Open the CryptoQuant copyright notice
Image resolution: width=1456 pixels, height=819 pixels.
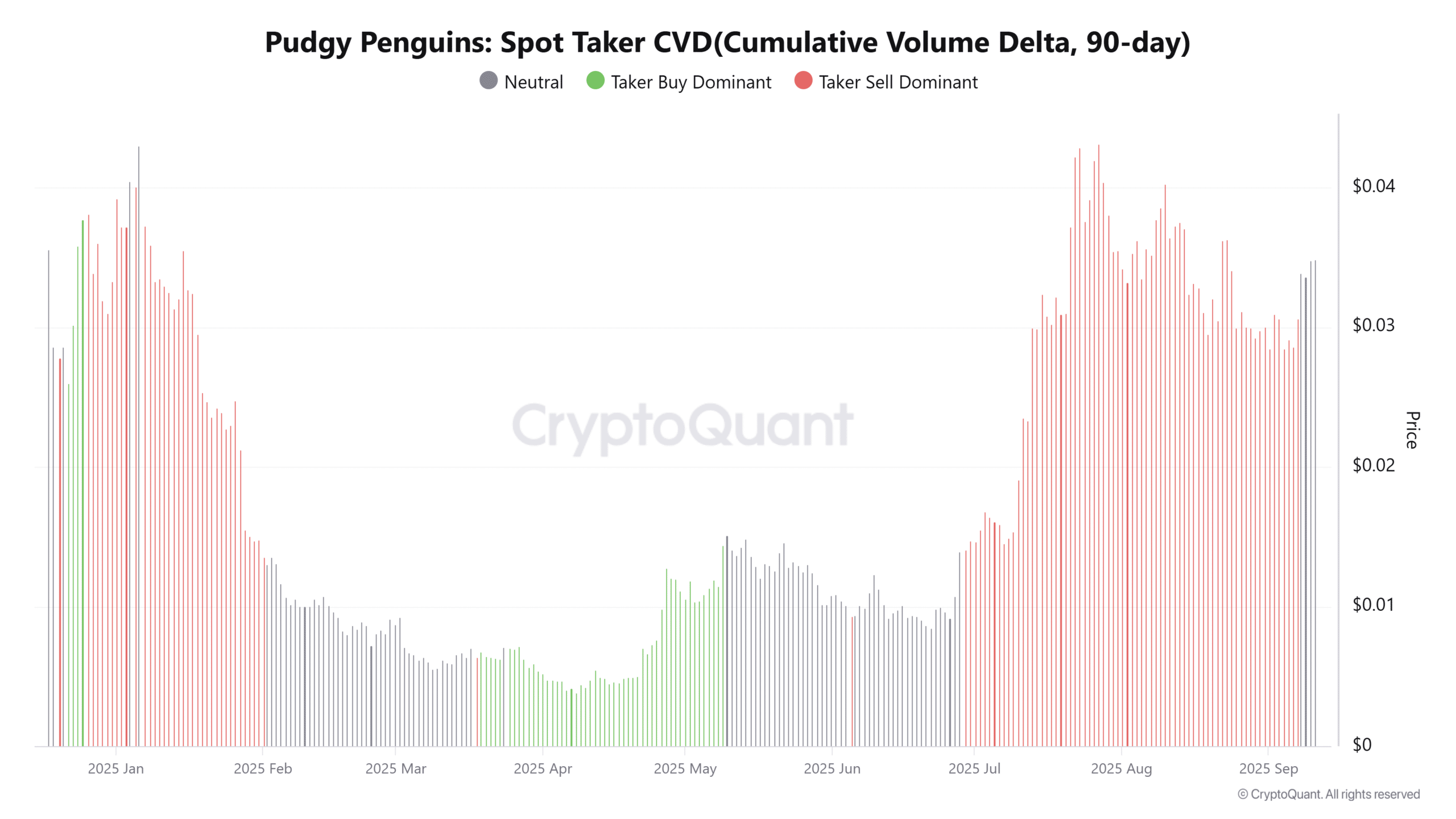point(1329,794)
